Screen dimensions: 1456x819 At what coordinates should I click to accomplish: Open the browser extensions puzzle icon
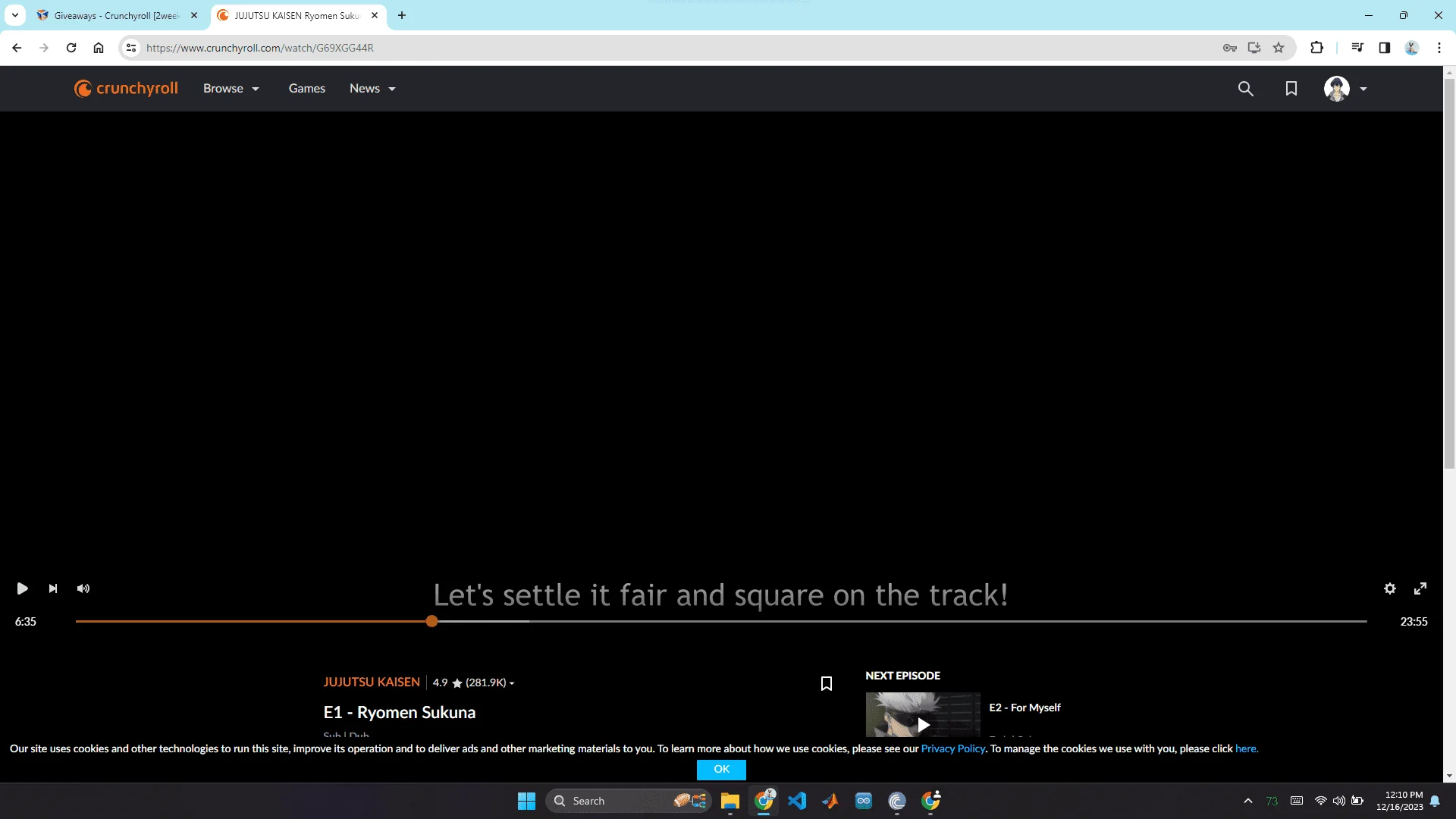1316,48
